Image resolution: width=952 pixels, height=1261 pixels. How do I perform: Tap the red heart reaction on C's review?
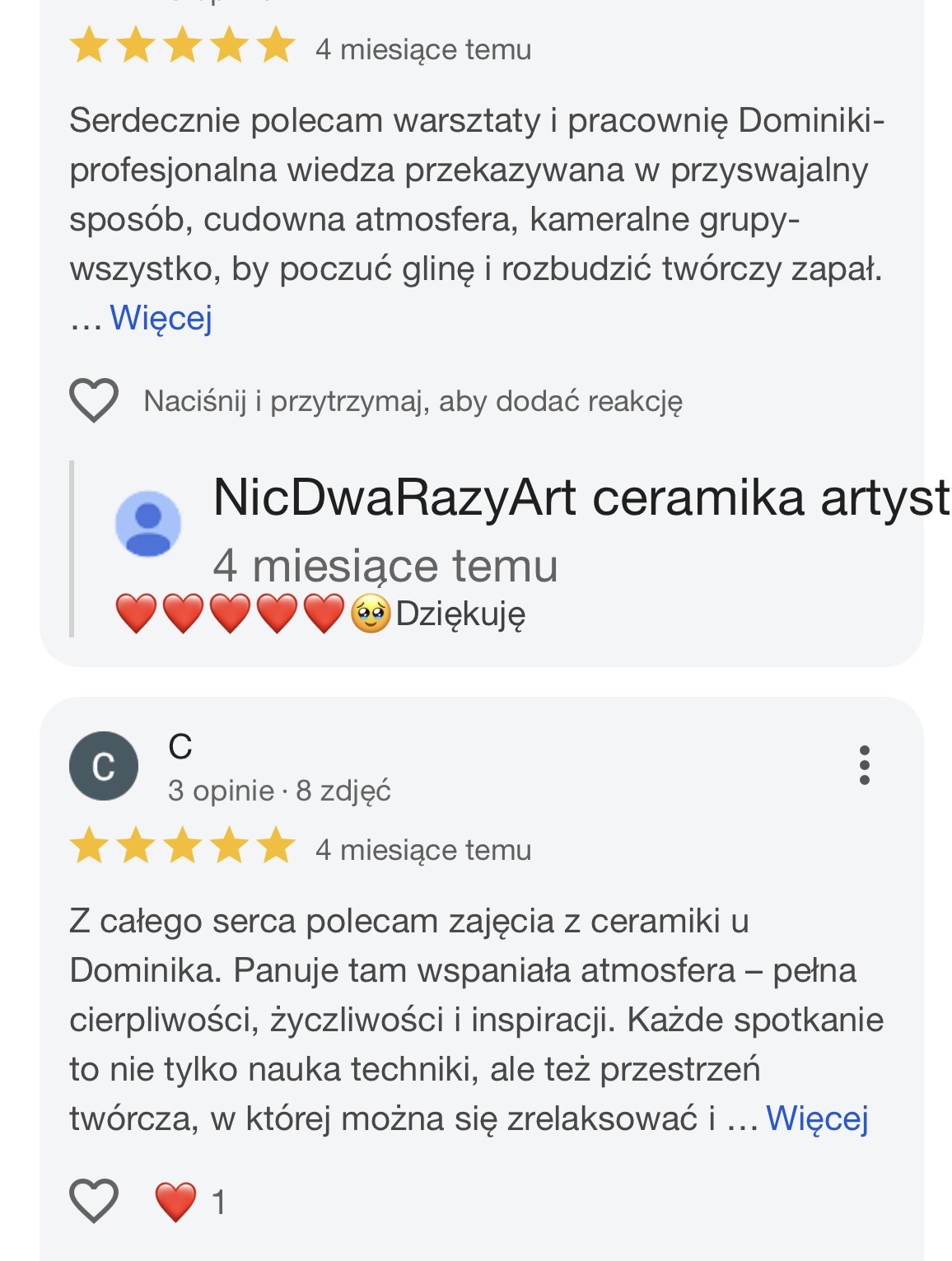[176, 1202]
